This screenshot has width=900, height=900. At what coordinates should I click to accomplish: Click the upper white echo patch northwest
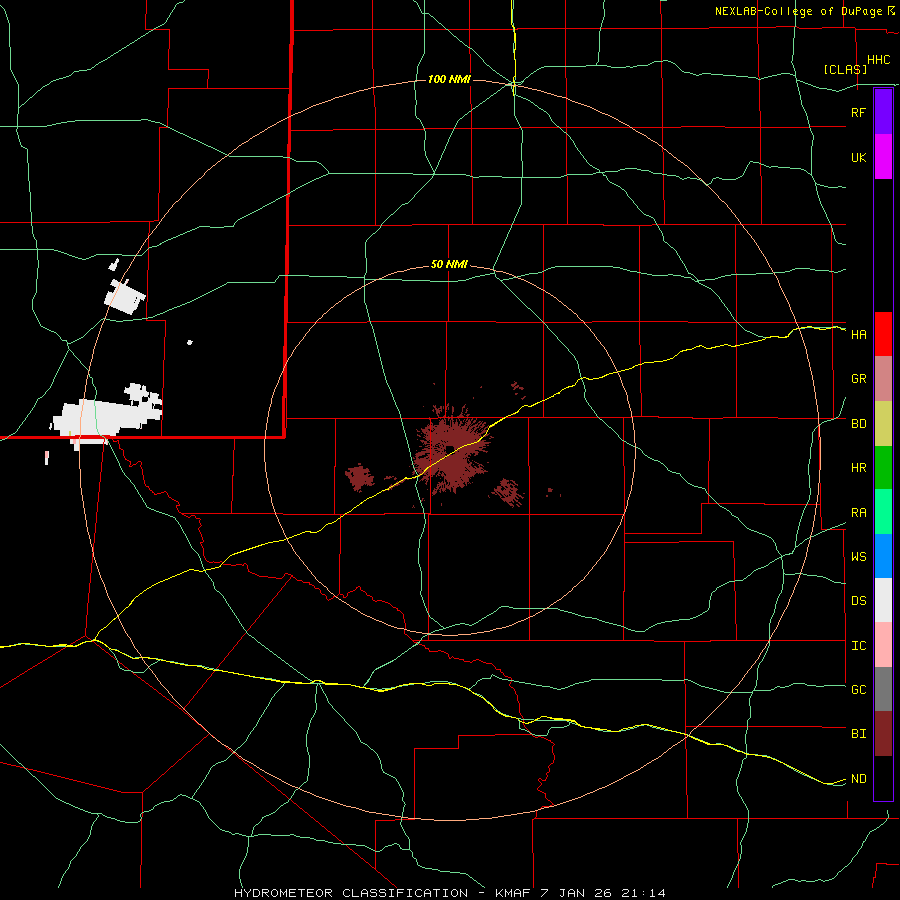tap(125, 296)
